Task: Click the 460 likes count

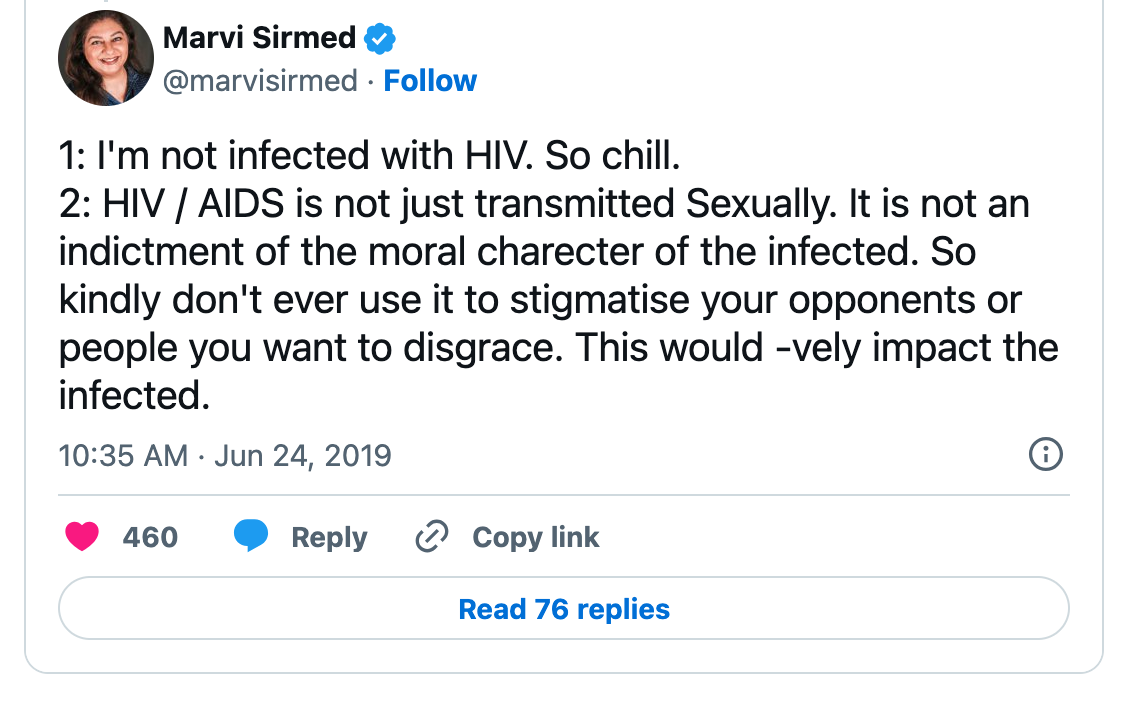Action: tap(150, 537)
